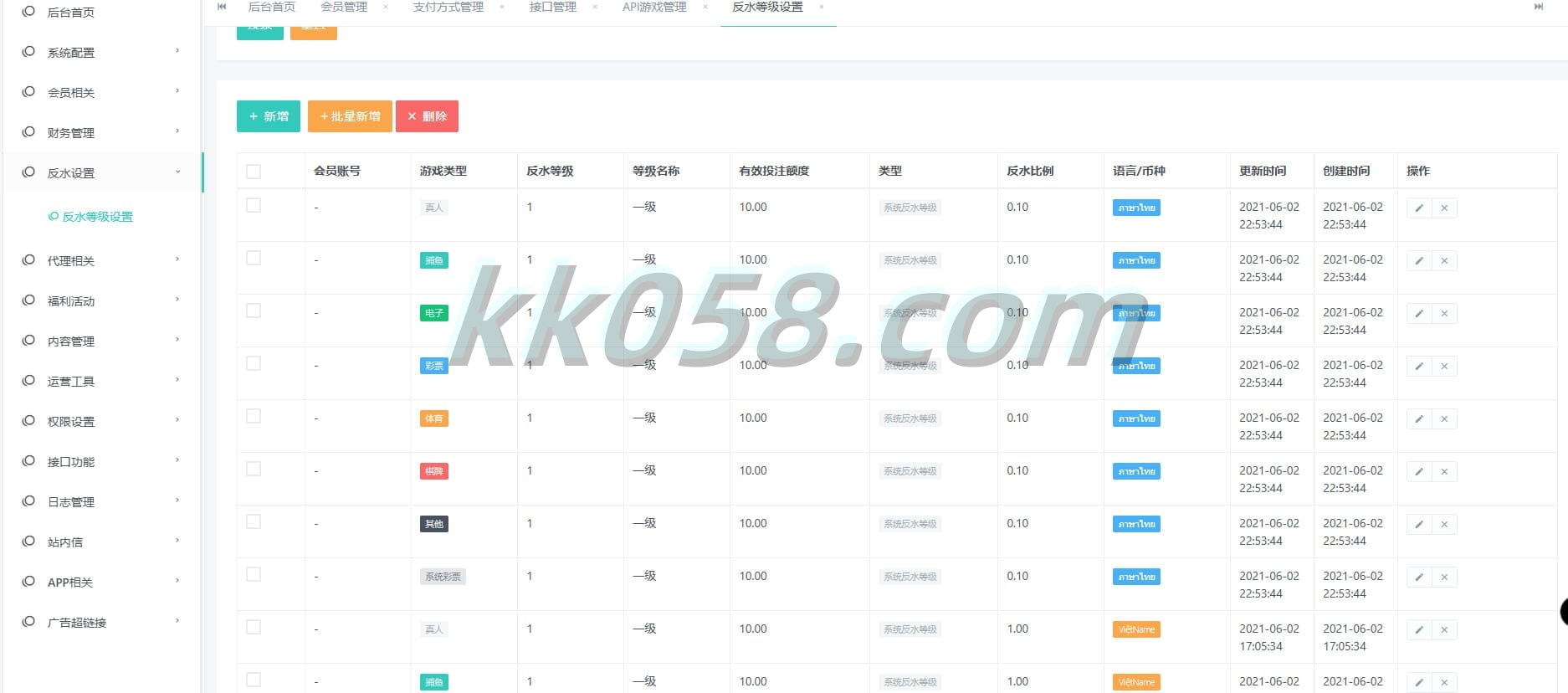Close the 支付方式管理 tab
Screen dimensions: 1568x693
502,7
